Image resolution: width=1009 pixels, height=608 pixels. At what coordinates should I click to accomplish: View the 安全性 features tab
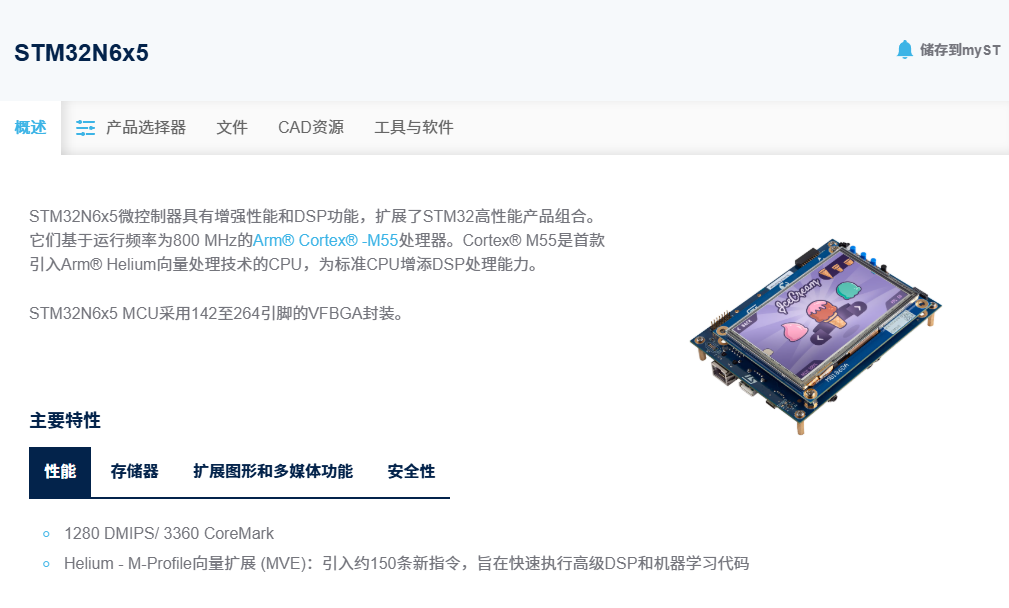click(x=411, y=472)
